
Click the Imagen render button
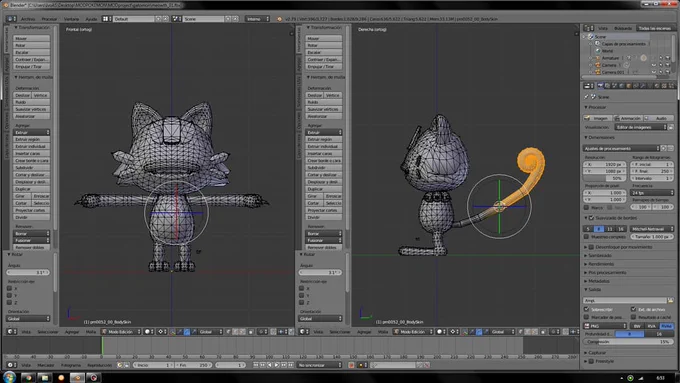coord(598,118)
